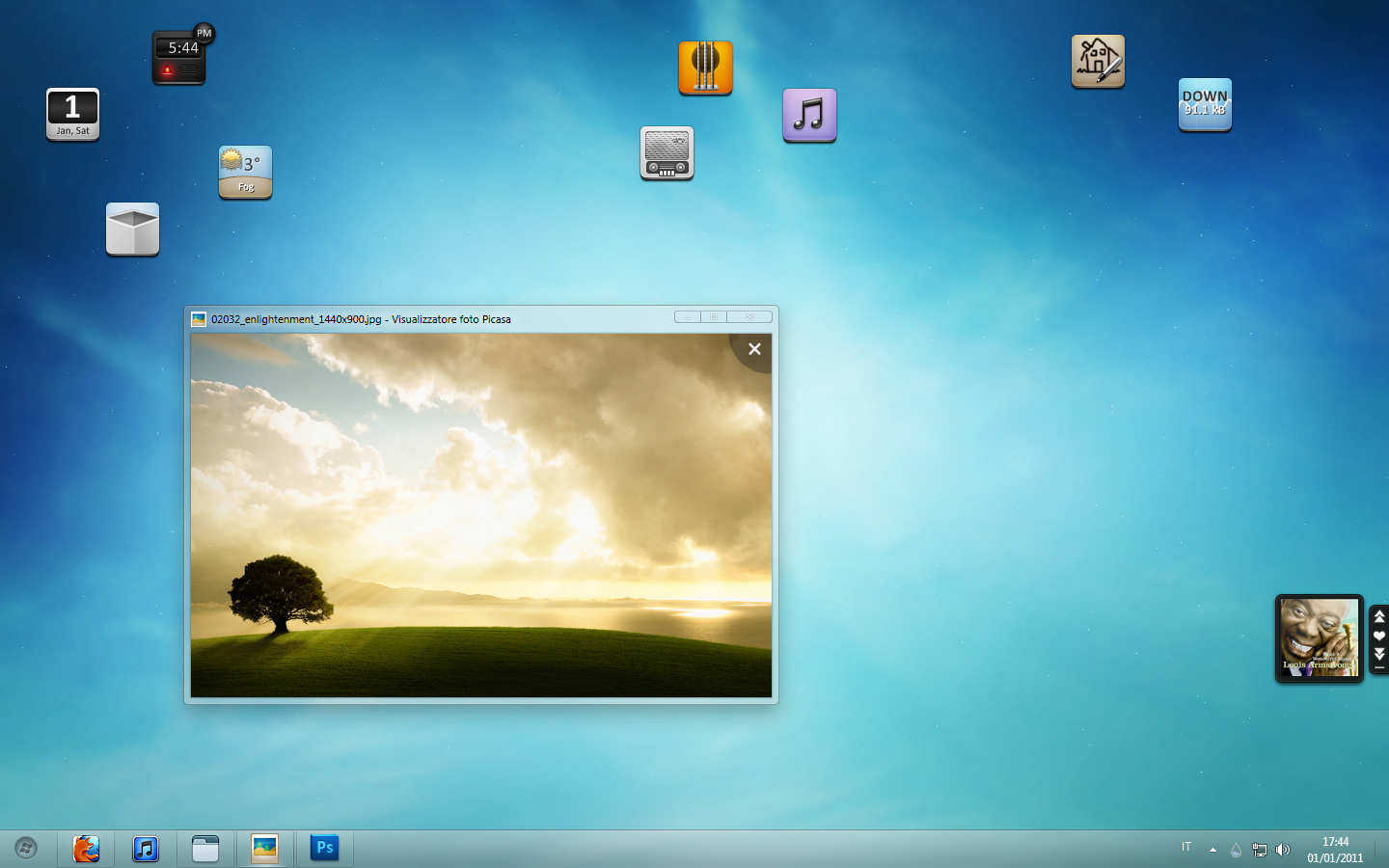This screenshot has width=1389, height=868.
Task: Click the dash button below music widget arrows
Action: 1379,667
